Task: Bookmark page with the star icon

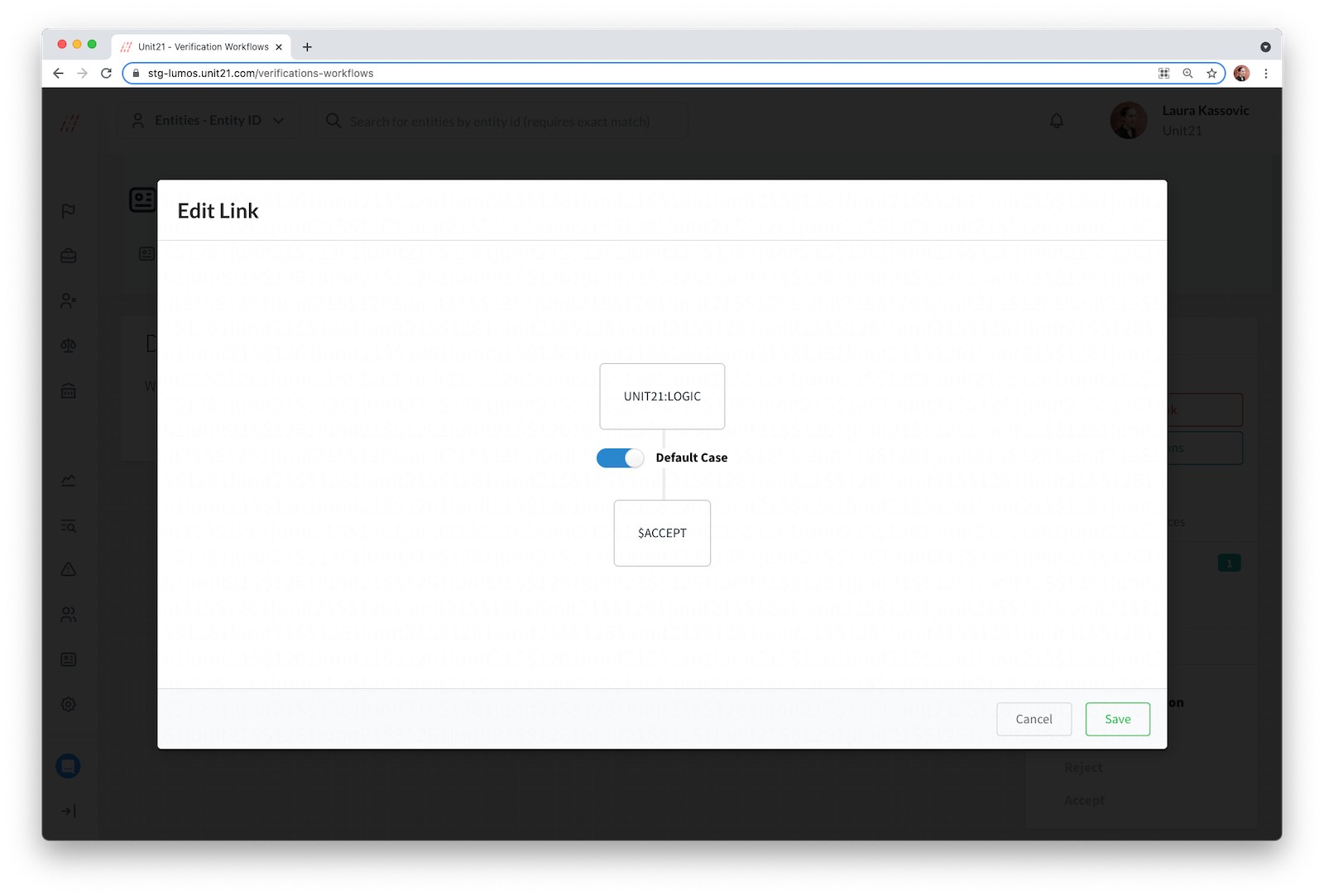Action: (x=1211, y=73)
